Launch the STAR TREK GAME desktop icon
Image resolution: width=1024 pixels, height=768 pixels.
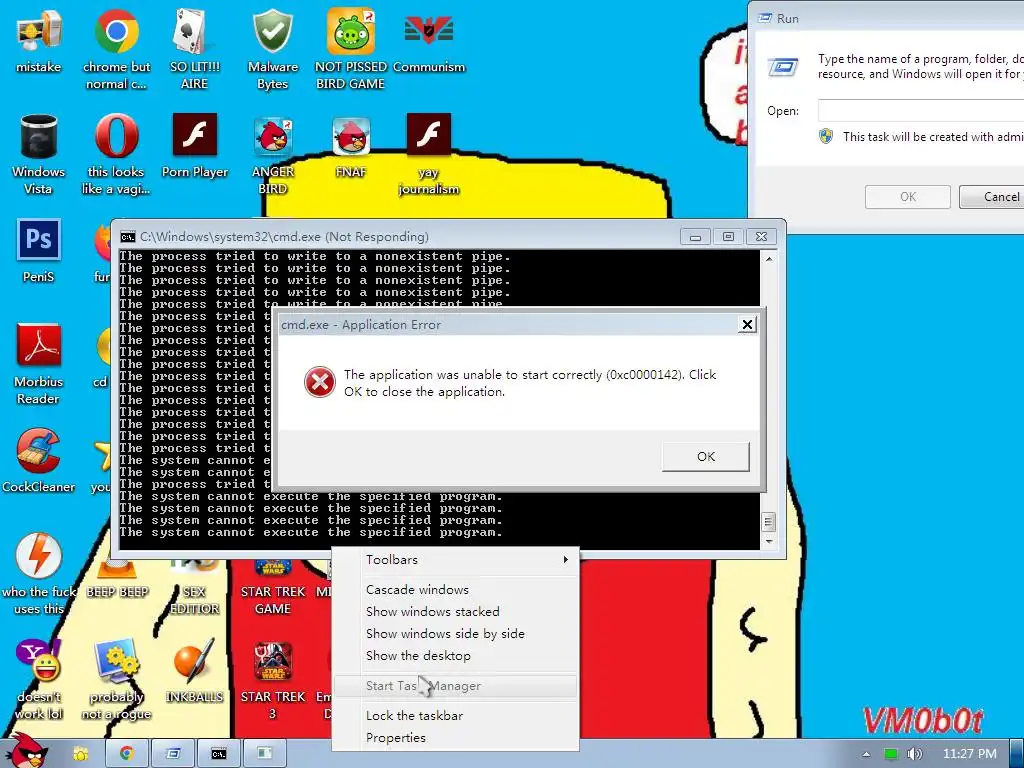pyautogui.click(x=272, y=588)
